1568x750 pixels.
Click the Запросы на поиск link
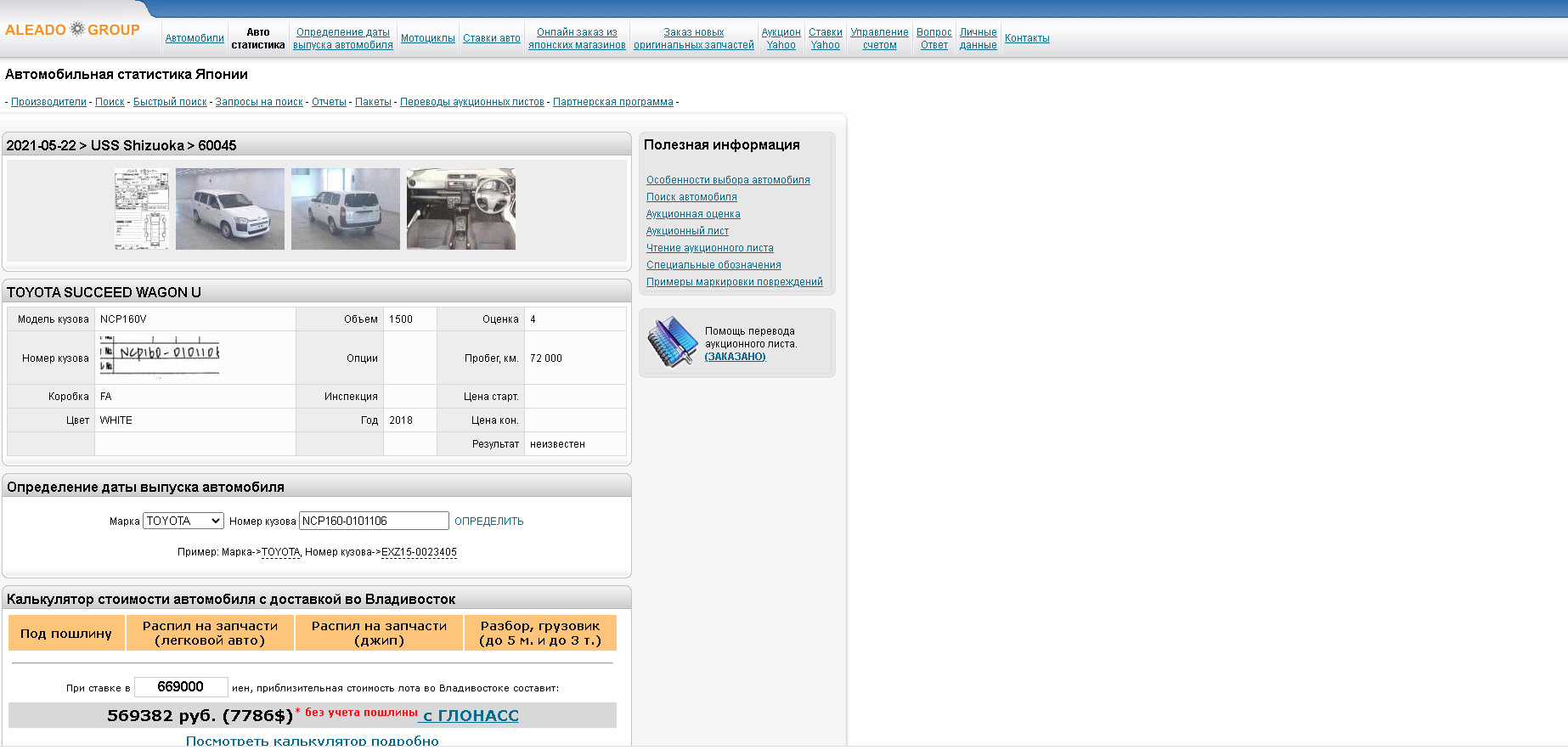pos(259,102)
